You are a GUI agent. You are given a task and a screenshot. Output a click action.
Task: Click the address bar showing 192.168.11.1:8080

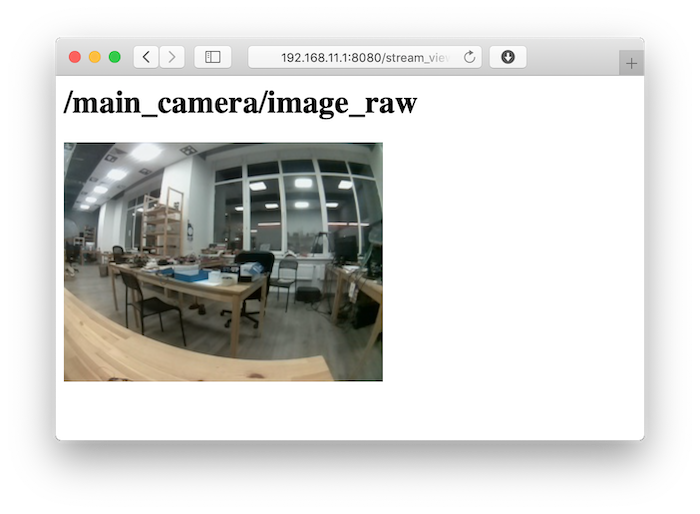[360, 57]
